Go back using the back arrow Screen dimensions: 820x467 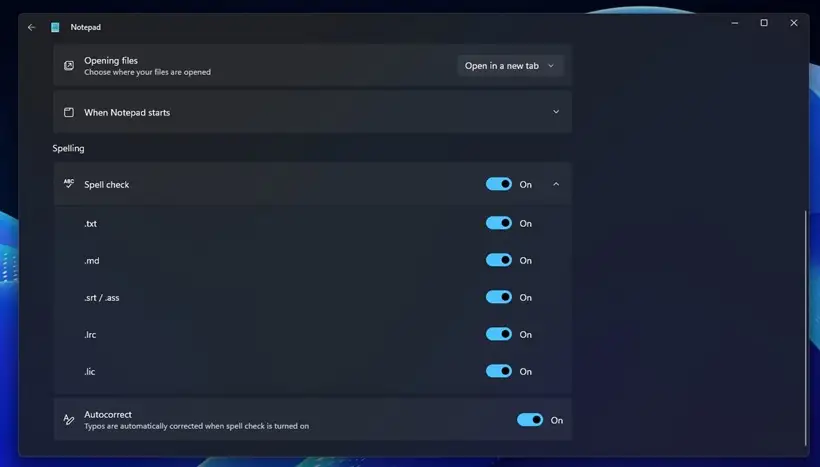[31, 27]
